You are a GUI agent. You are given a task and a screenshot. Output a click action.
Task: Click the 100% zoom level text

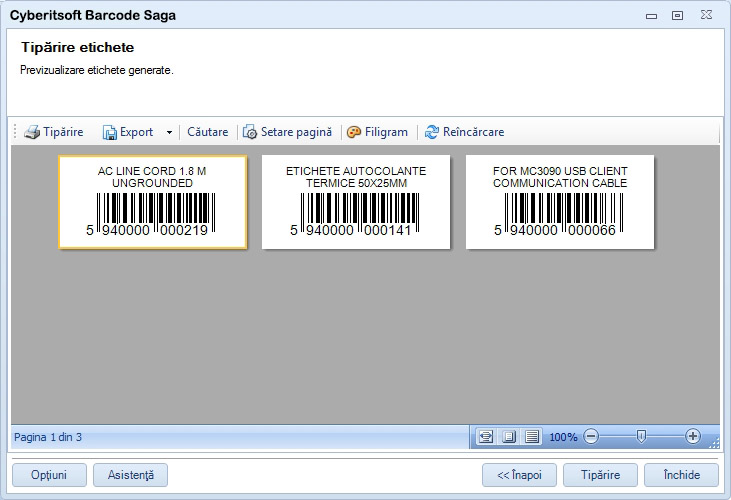pyautogui.click(x=563, y=437)
